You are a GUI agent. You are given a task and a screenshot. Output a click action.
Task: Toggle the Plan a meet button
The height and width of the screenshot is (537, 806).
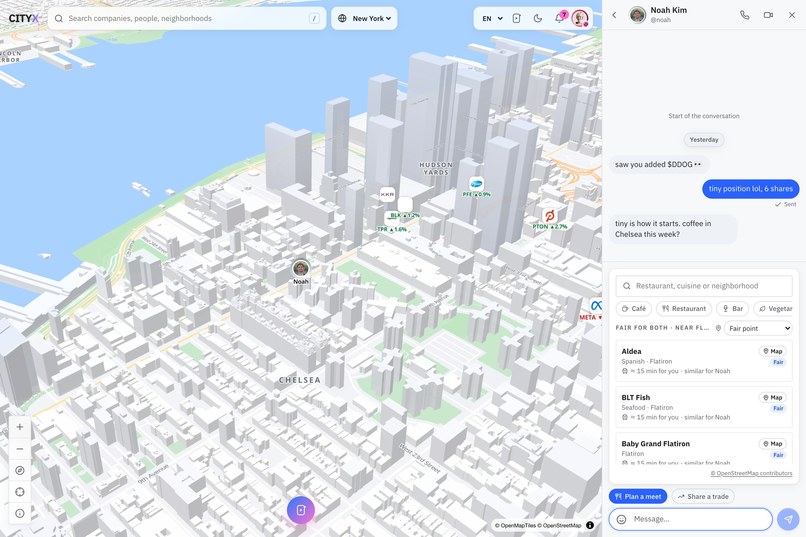[638, 496]
